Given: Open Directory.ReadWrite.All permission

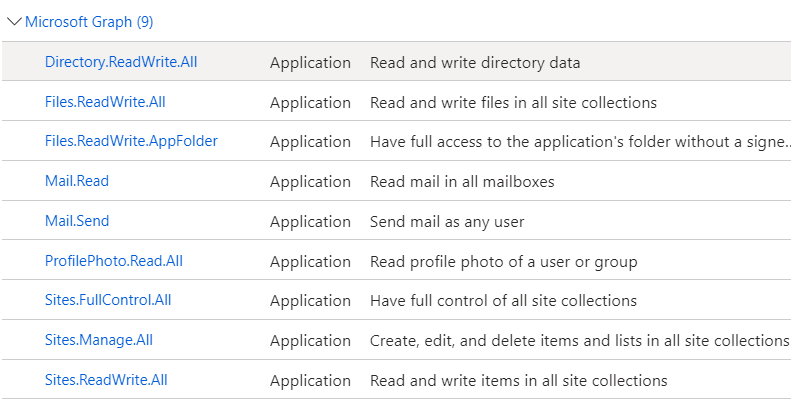Looking at the screenshot, I should pos(121,62).
